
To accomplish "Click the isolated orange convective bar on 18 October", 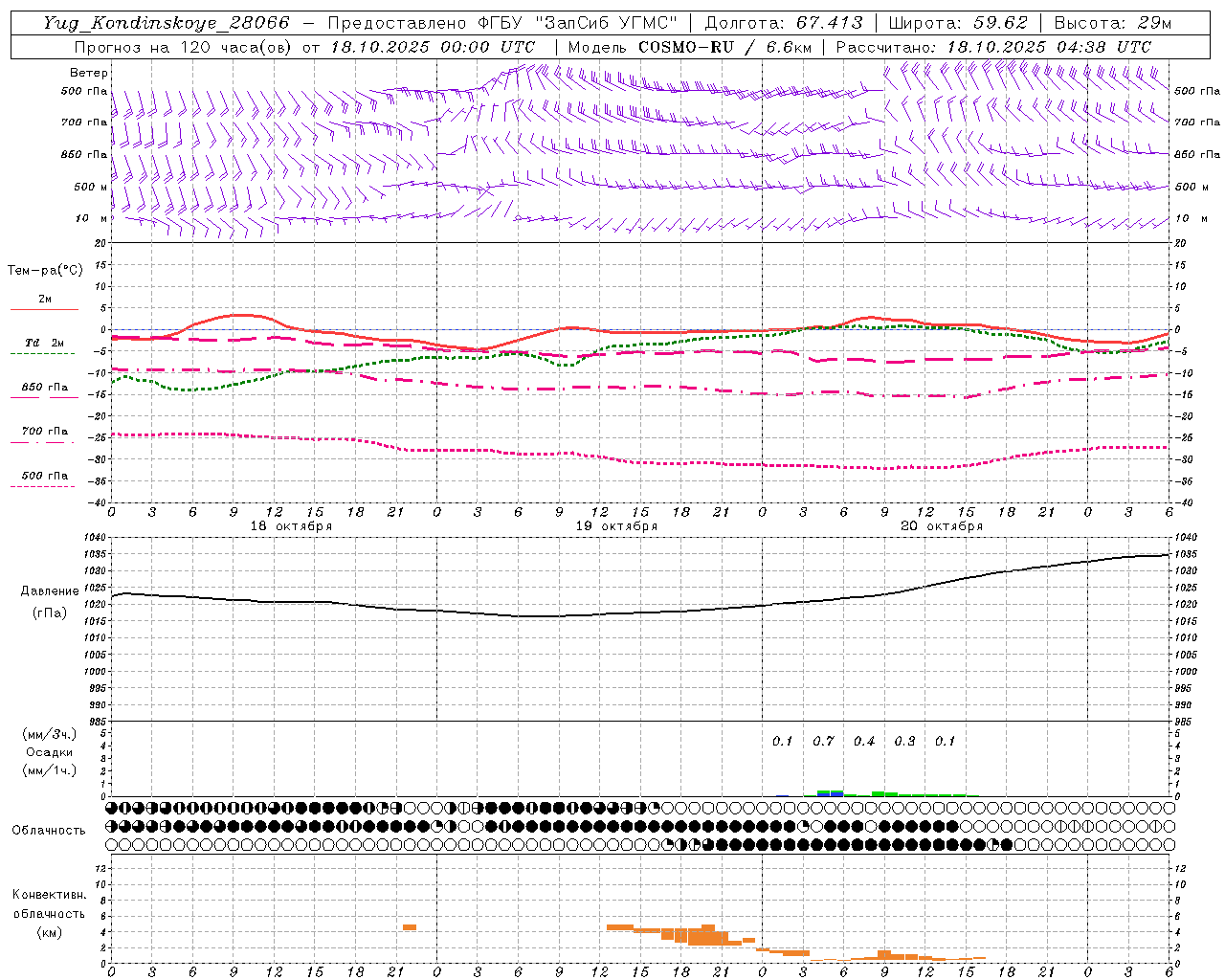I will point(410,926).
